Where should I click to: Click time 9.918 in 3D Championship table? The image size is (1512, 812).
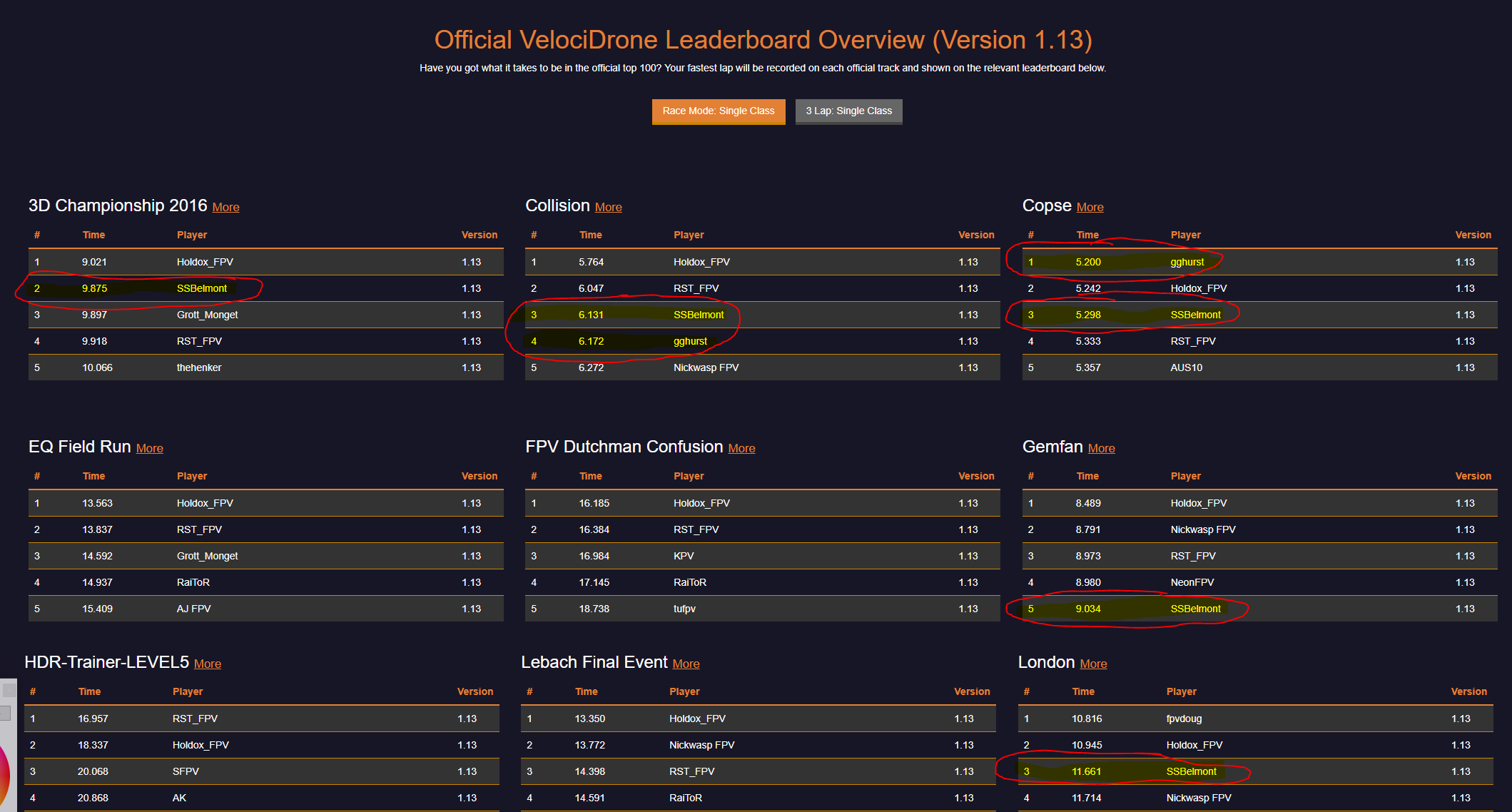tap(94, 341)
